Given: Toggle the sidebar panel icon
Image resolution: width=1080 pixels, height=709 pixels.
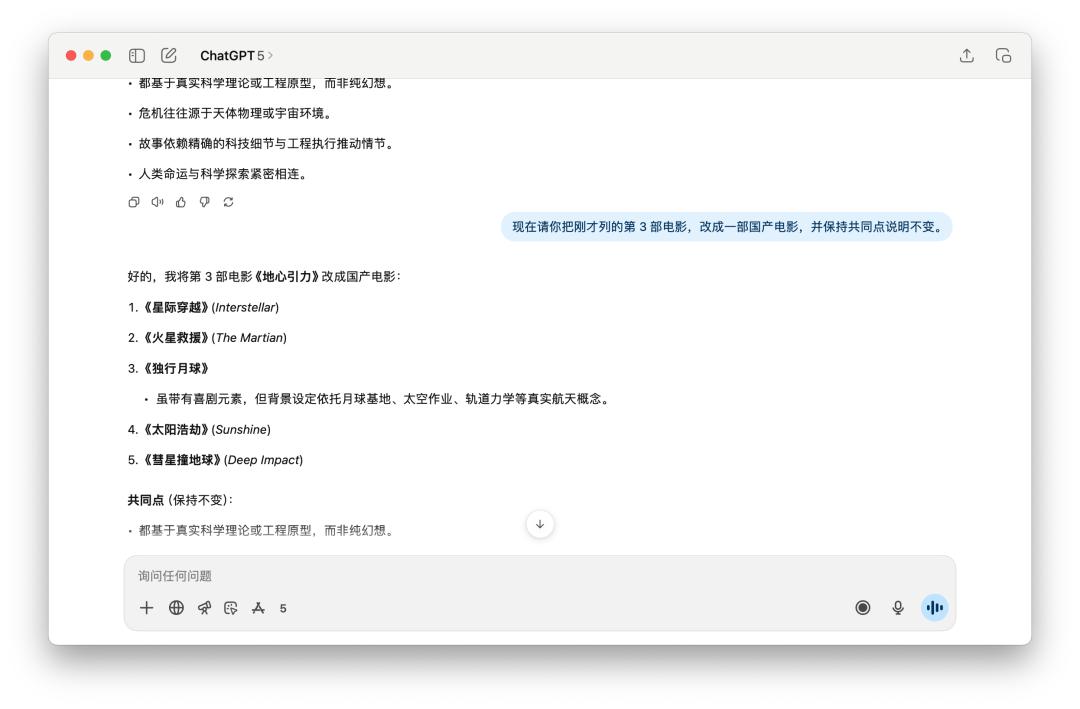Looking at the screenshot, I should point(136,56).
